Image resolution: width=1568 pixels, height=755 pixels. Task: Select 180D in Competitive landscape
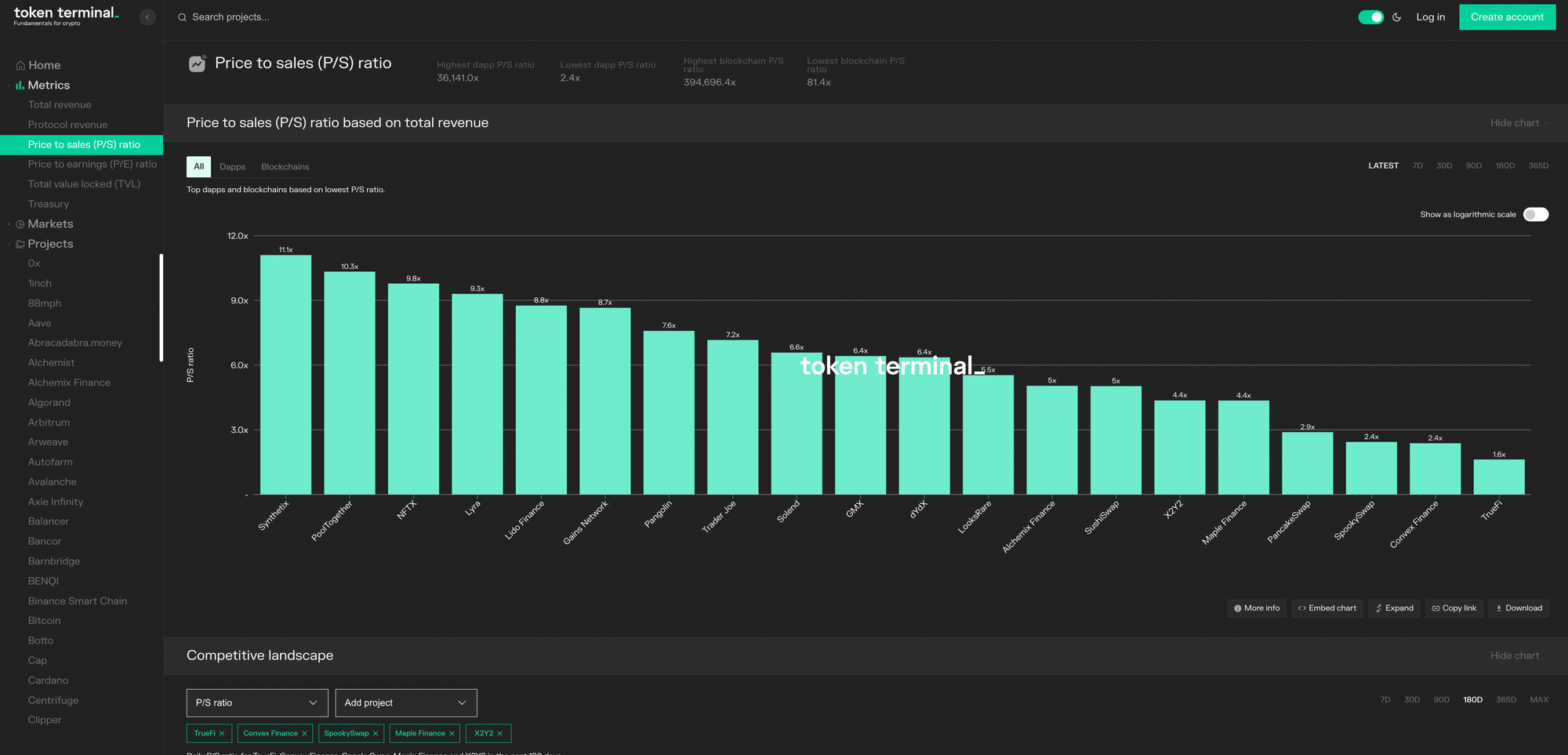pyautogui.click(x=1472, y=700)
